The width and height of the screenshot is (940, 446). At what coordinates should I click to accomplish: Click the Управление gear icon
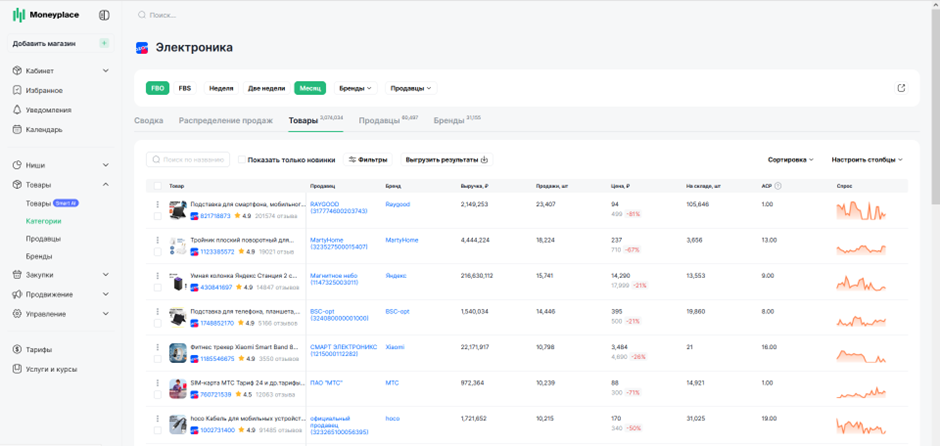tap(17, 314)
